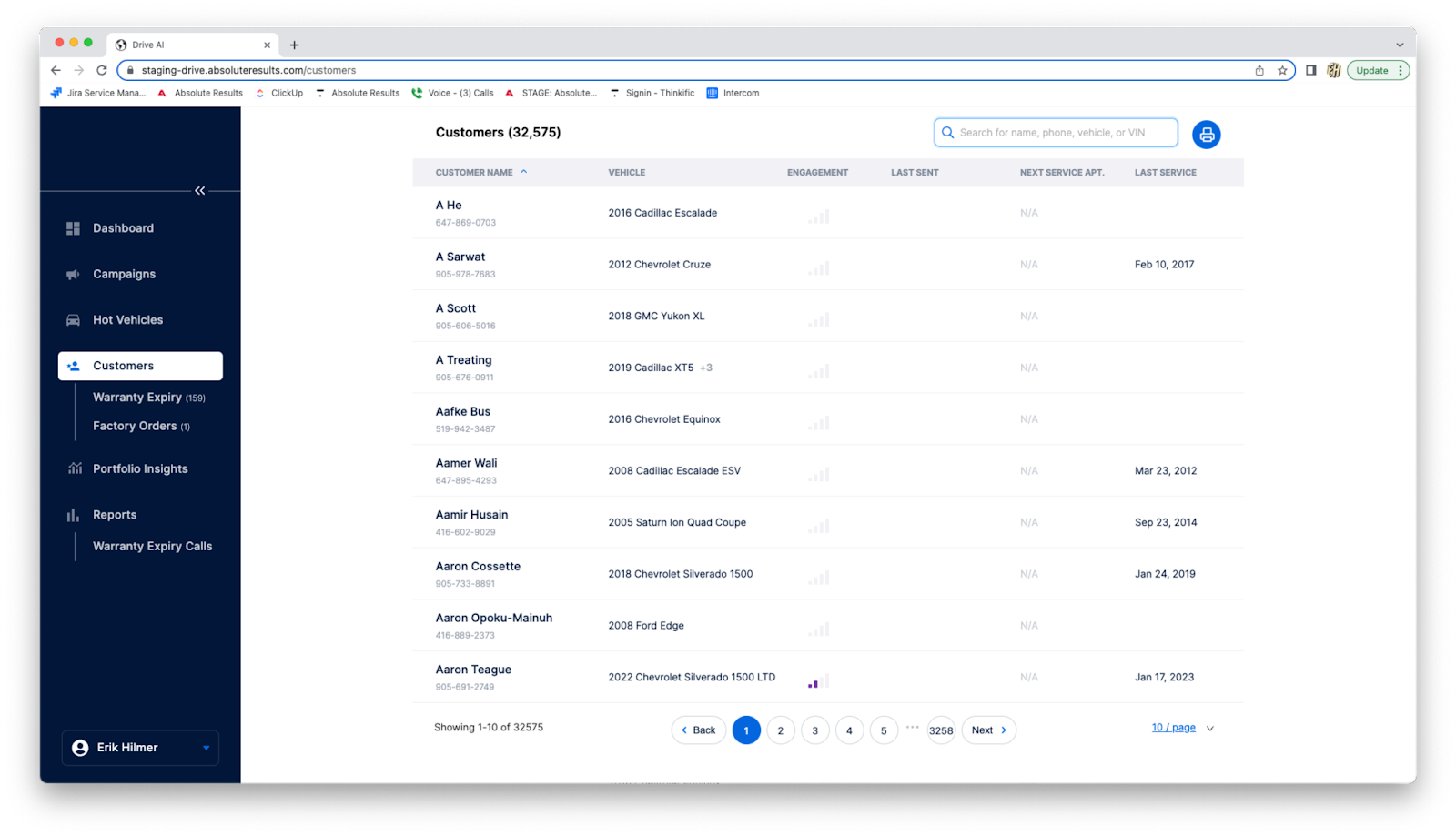Click the engagement bars for Aaron Teague
1456x836 pixels.
[x=818, y=680]
